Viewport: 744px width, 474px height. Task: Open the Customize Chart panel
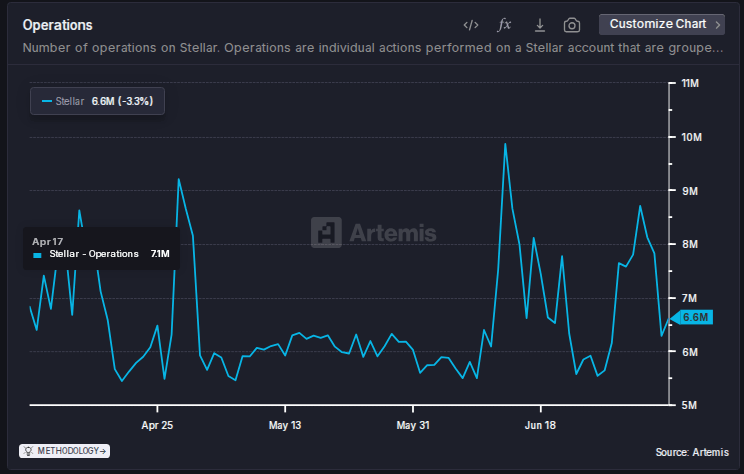pyautogui.click(x=657, y=24)
